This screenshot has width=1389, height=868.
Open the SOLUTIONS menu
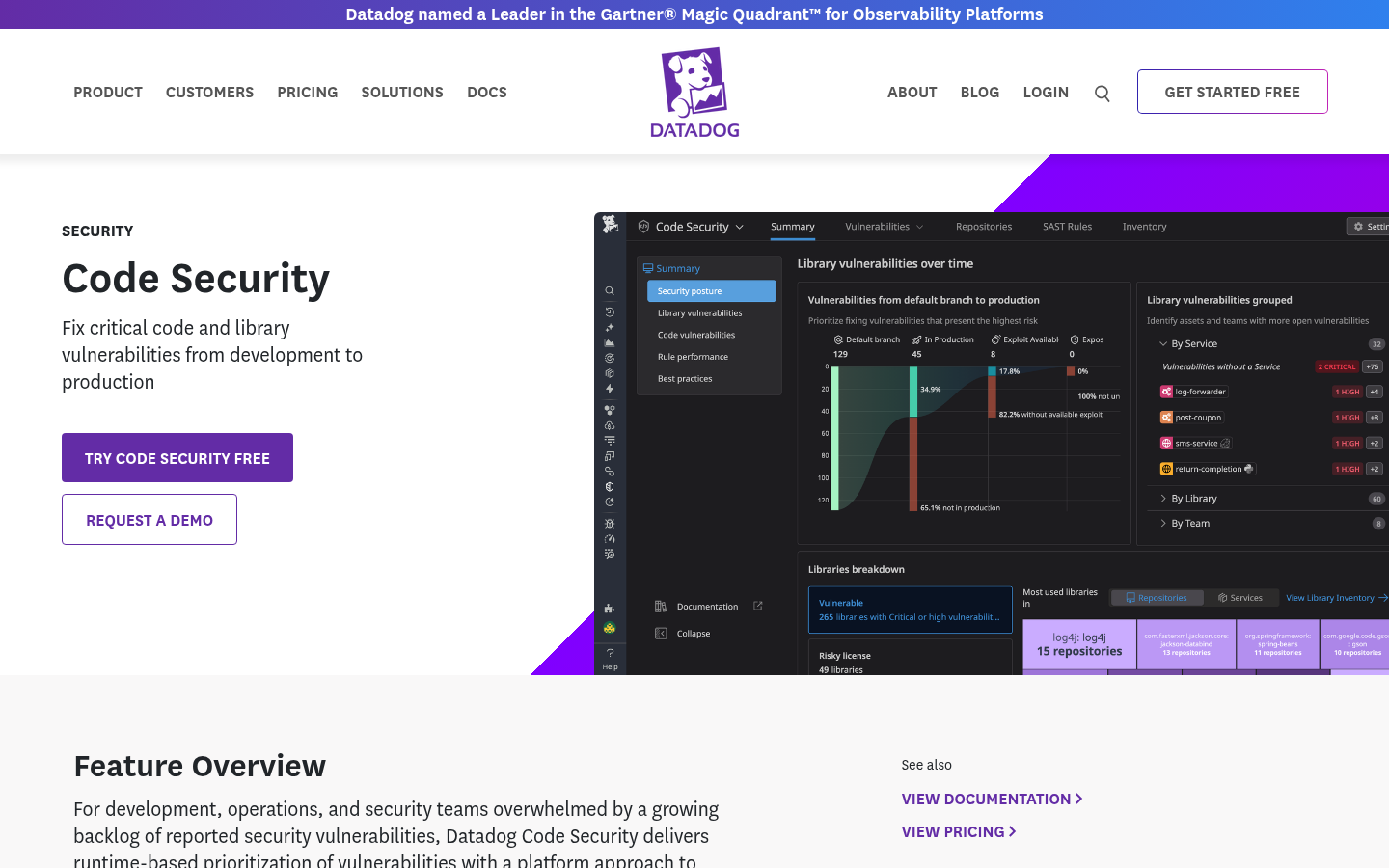click(402, 93)
